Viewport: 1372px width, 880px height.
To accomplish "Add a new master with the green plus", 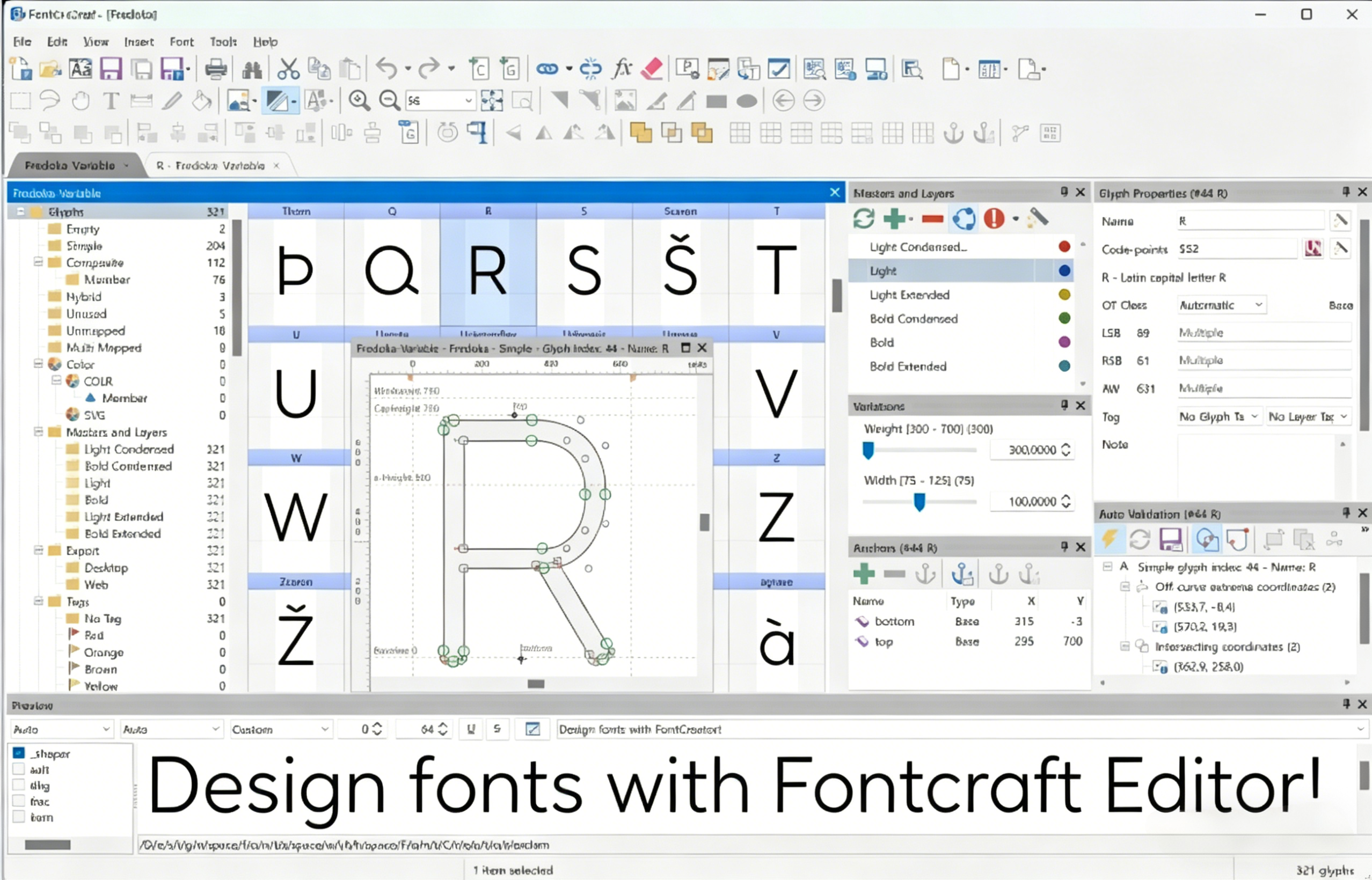I will 895,218.
